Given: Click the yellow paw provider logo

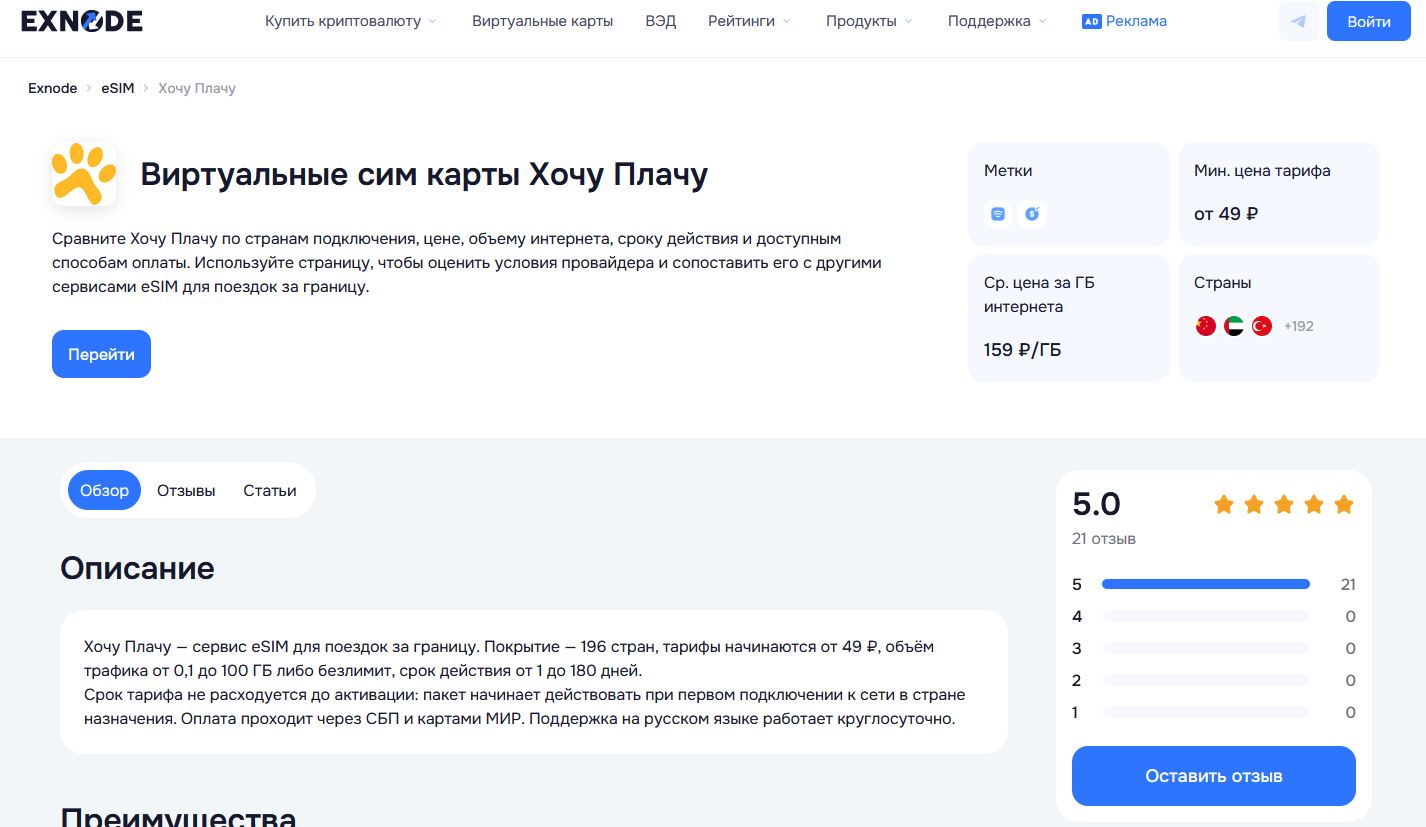Looking at the screenshot, I should click(x=84, y=174).
